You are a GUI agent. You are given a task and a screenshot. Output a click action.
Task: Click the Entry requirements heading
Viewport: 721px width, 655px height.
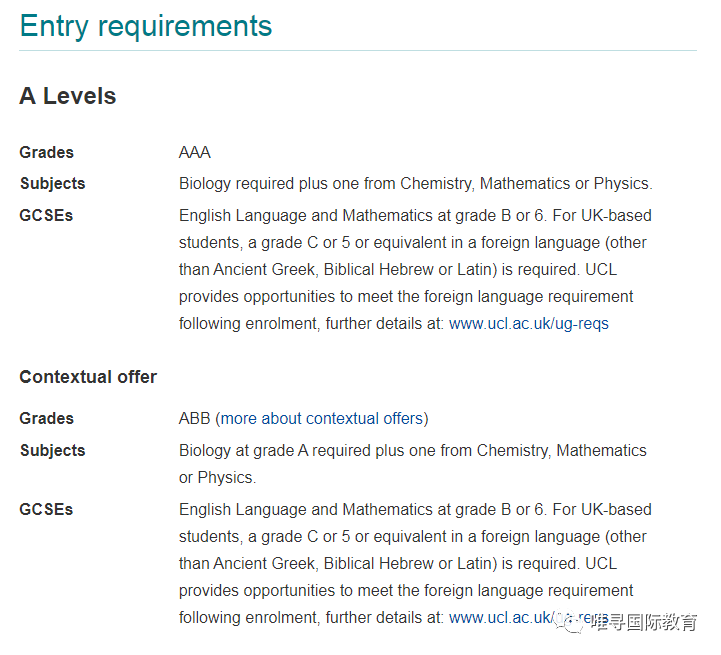coord(146,26)
